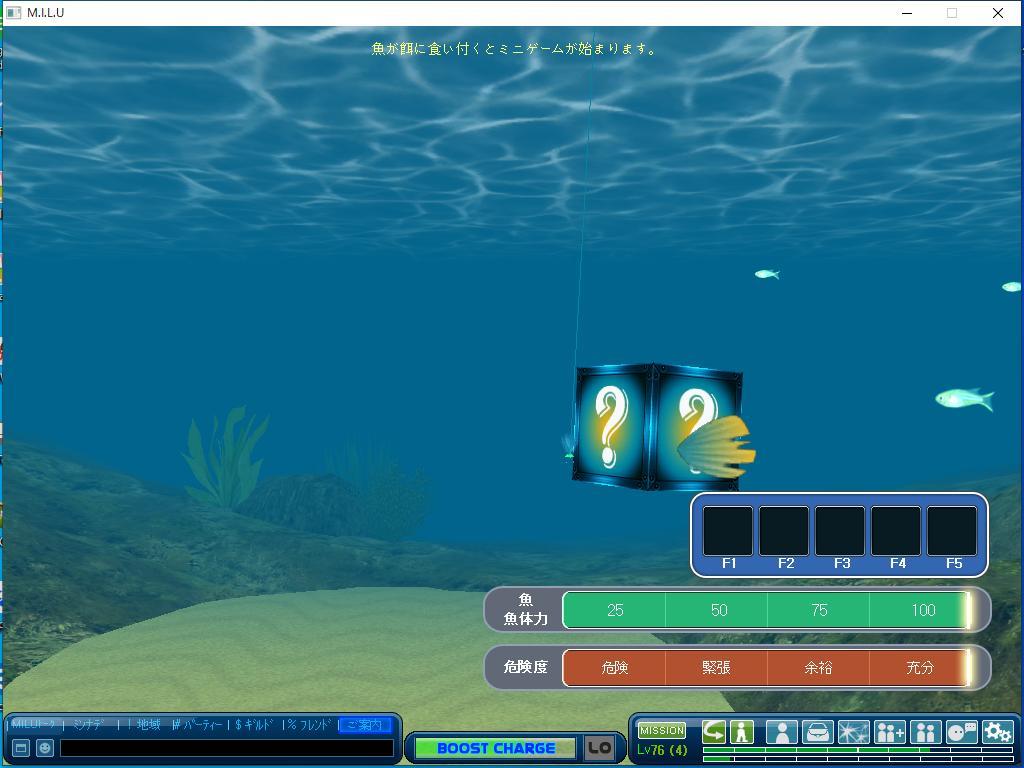Select the パーティー chat tab
This screenshot has width=1024, height=768.
[201, 725]
